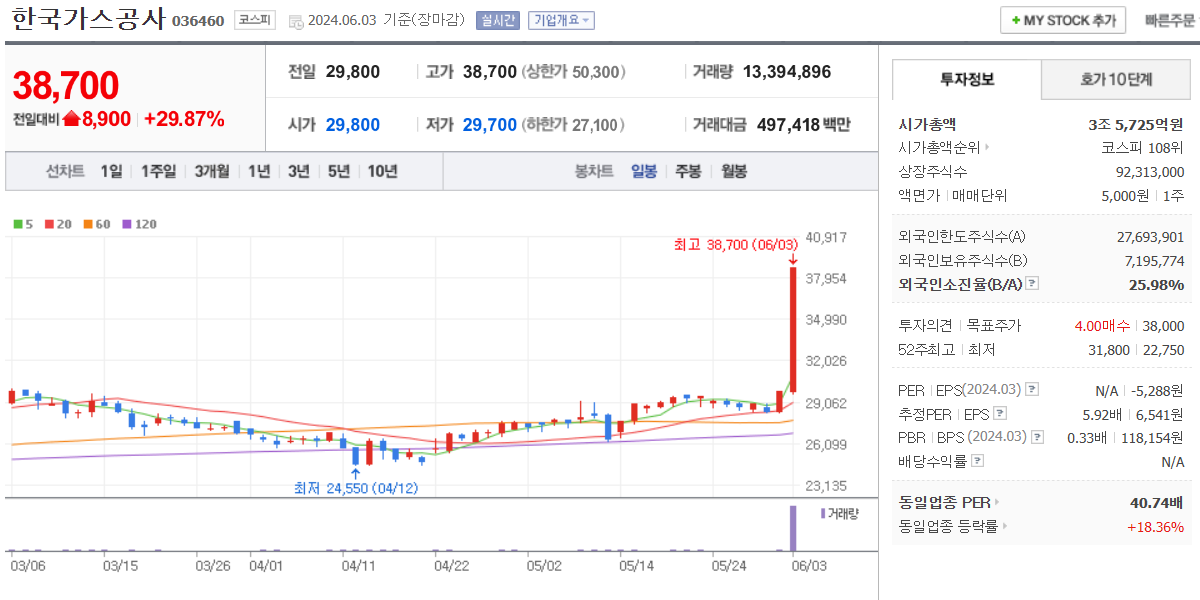Click the 동일업종 등락률 link
1200x600 pixels.
click(948, 526)
